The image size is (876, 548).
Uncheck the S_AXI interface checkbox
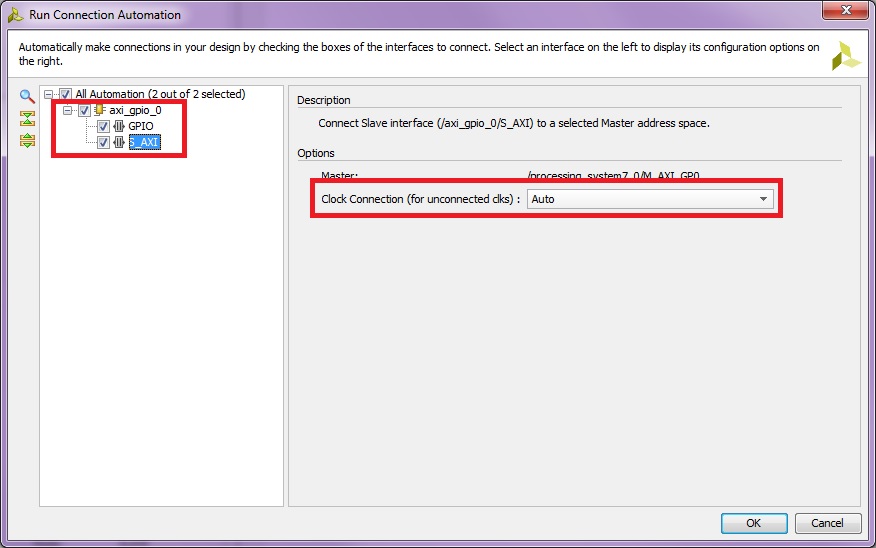point(103,142)
